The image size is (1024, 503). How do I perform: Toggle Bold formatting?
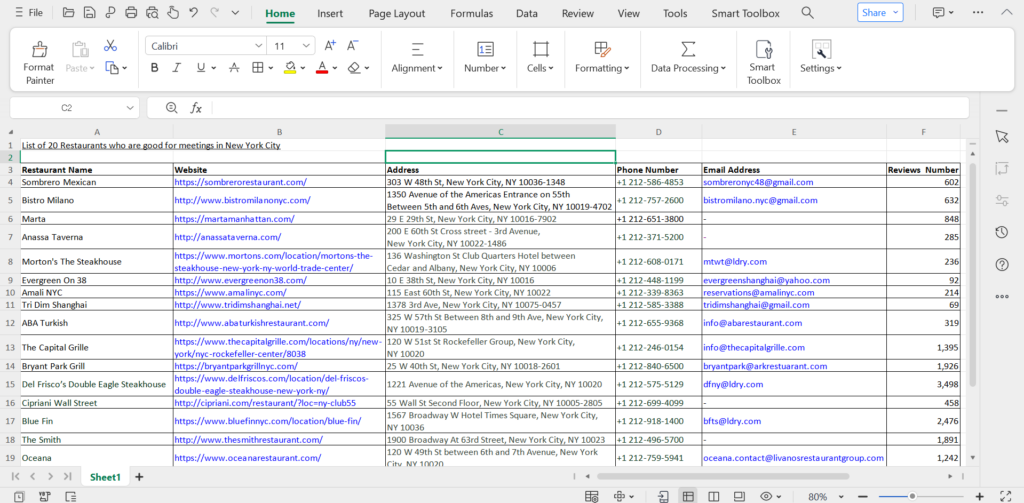[x=155, y=68]
